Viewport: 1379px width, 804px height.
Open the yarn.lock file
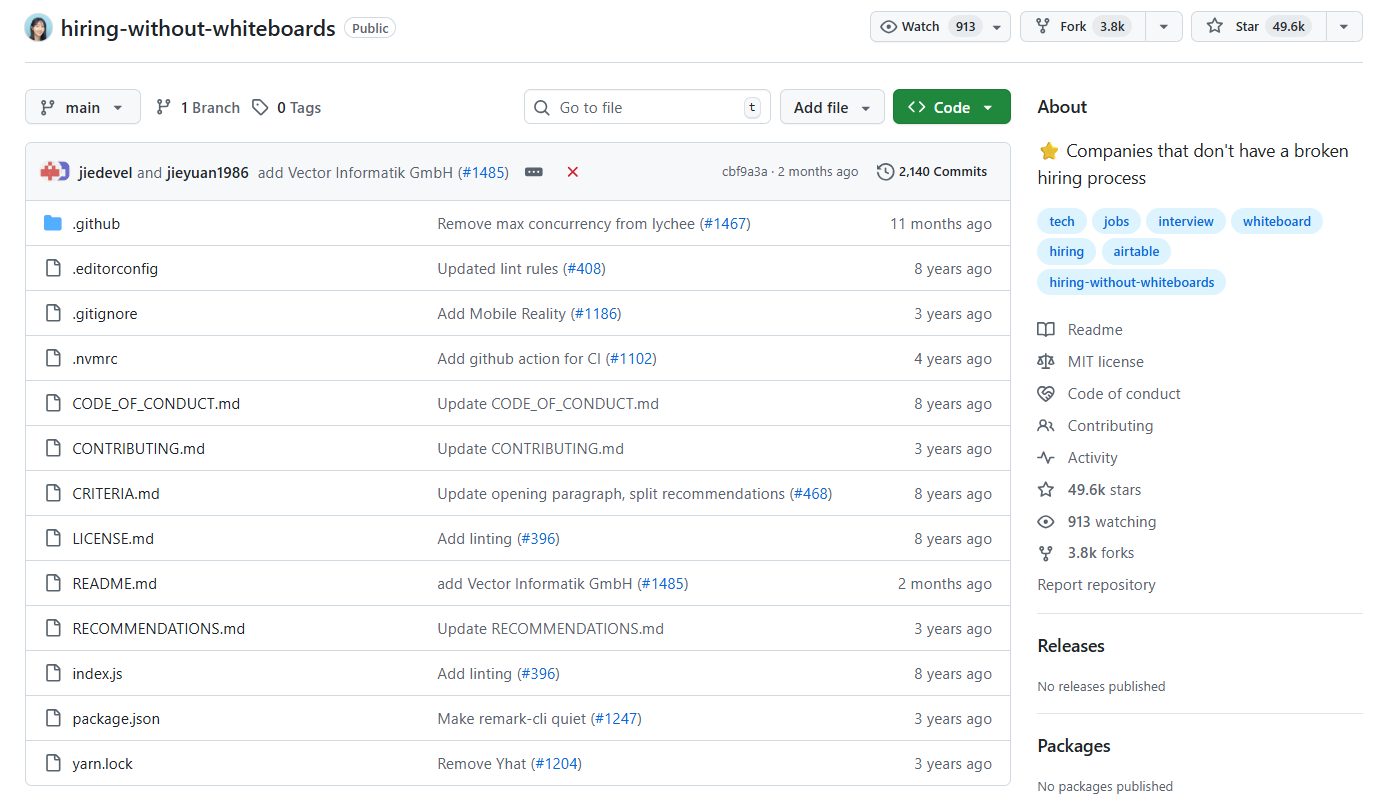point(103,763)
